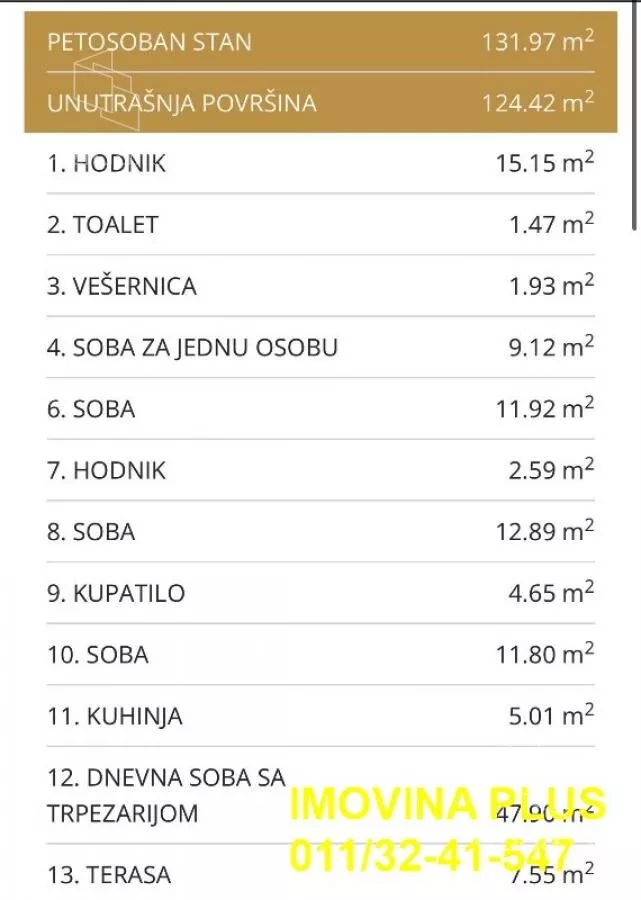Viewport: 641px width, 900px height.
Task: Open the 9. KUPATILO row
Action: [x=320, y=594]
